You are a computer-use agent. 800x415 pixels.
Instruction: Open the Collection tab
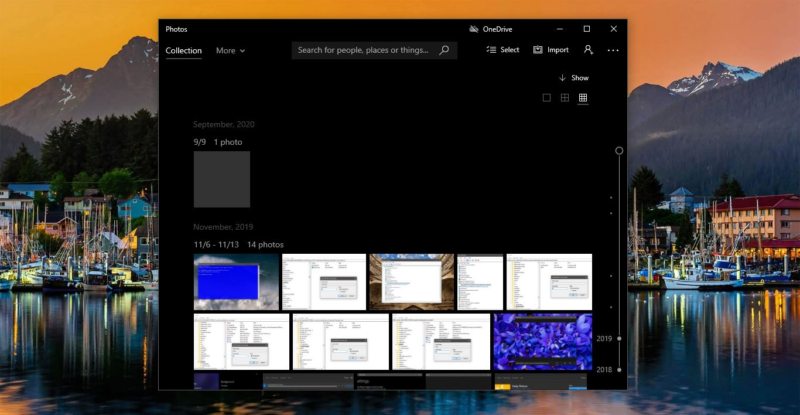pyautogui.click(x=184, y=50)
